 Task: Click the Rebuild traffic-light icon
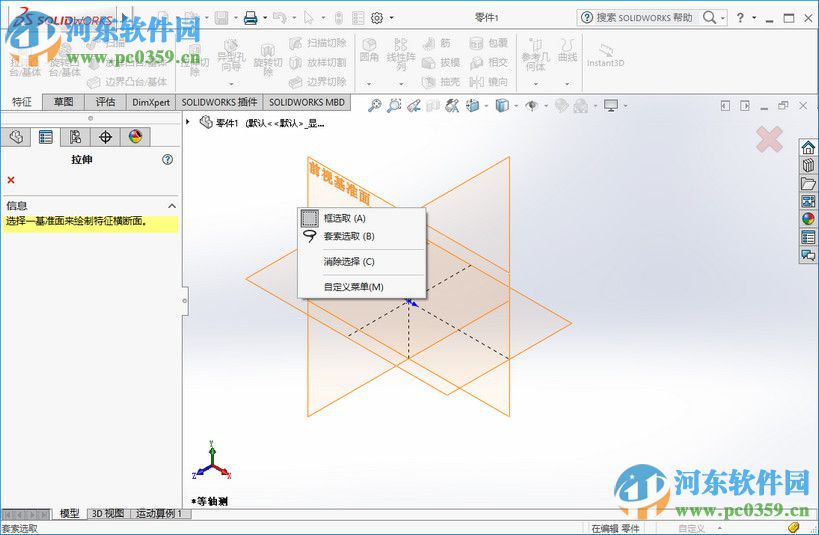coord(338,18)
